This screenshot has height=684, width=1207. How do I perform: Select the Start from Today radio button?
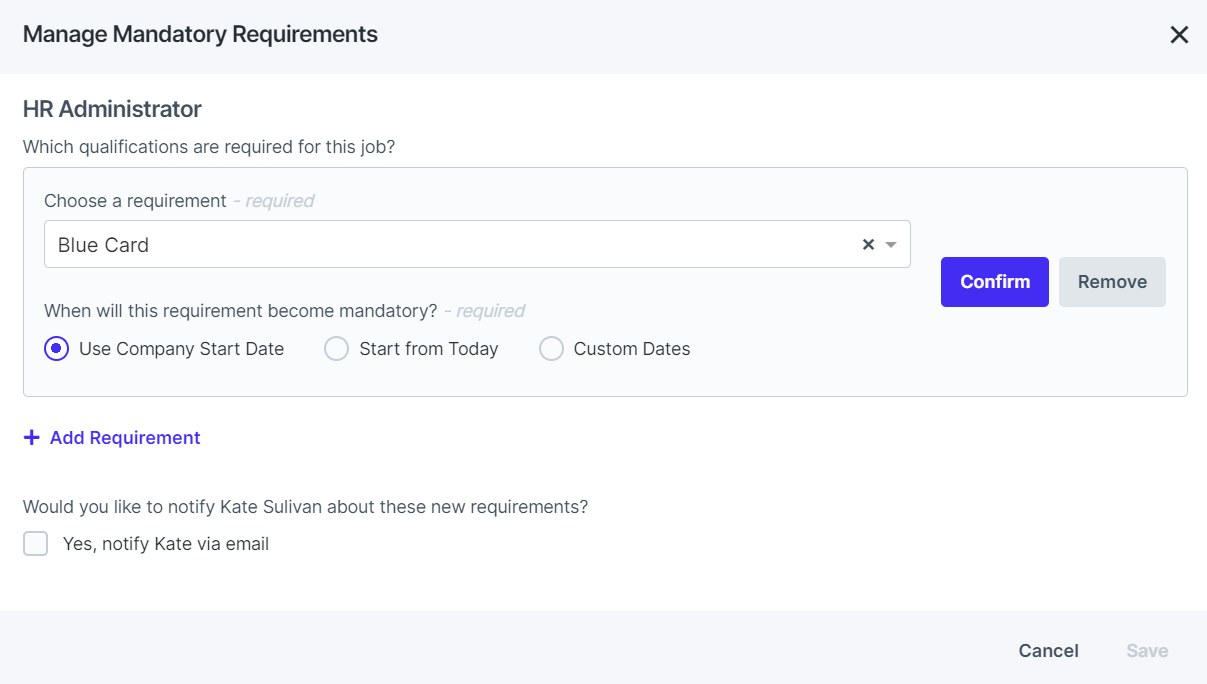[336, 348]
